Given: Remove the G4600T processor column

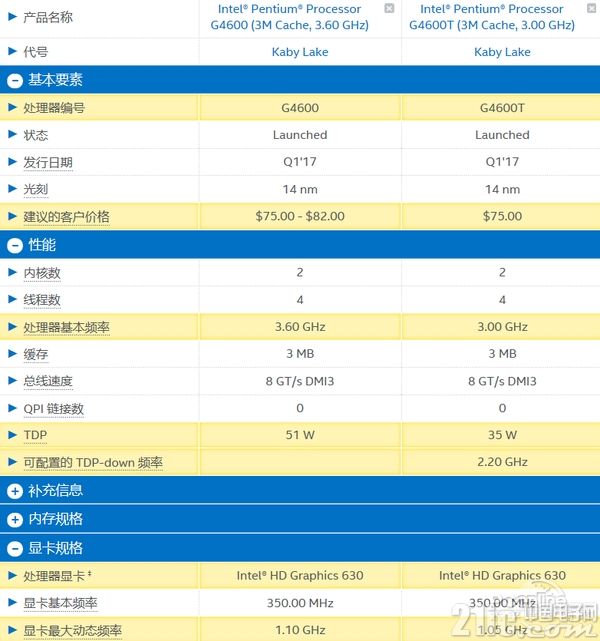Looking at the screenshot, I should coord(591,8).
